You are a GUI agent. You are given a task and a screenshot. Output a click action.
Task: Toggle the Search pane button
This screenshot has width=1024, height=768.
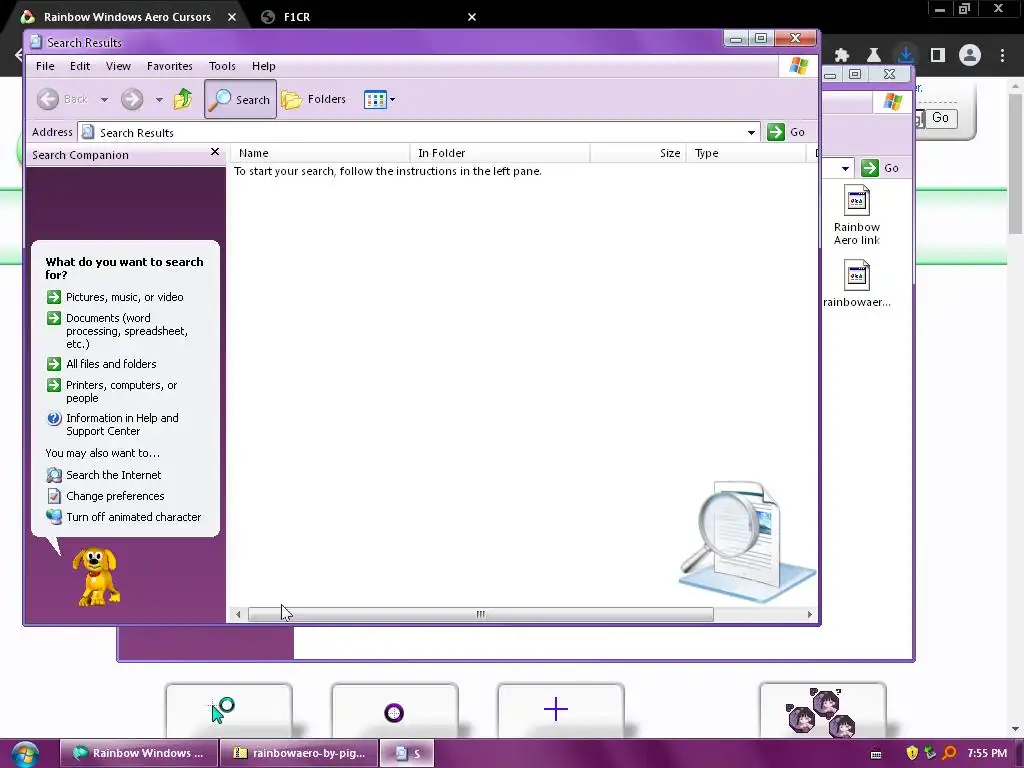pyautogui.click(x=240, y=99)
